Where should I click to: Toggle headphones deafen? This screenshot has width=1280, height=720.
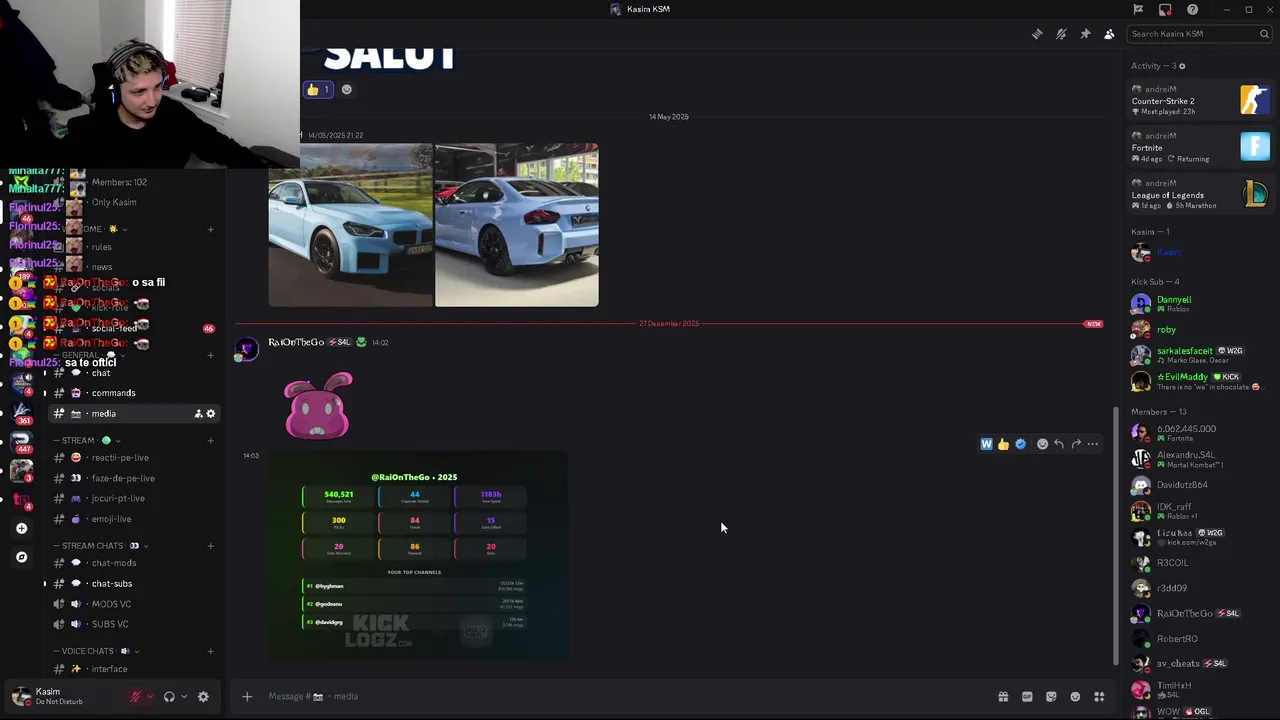click(169, 697)
